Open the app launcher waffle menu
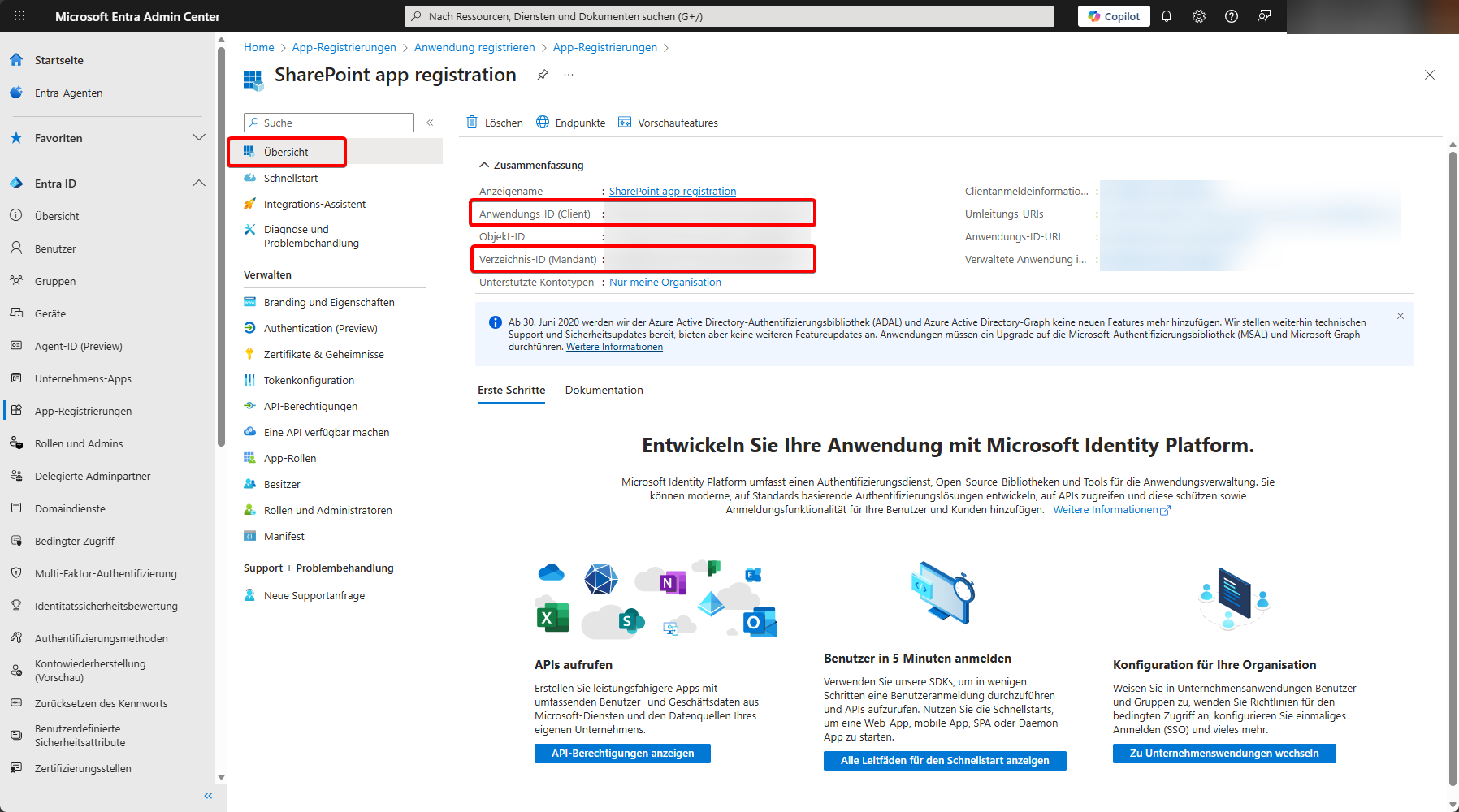 [x=19, y=16]
